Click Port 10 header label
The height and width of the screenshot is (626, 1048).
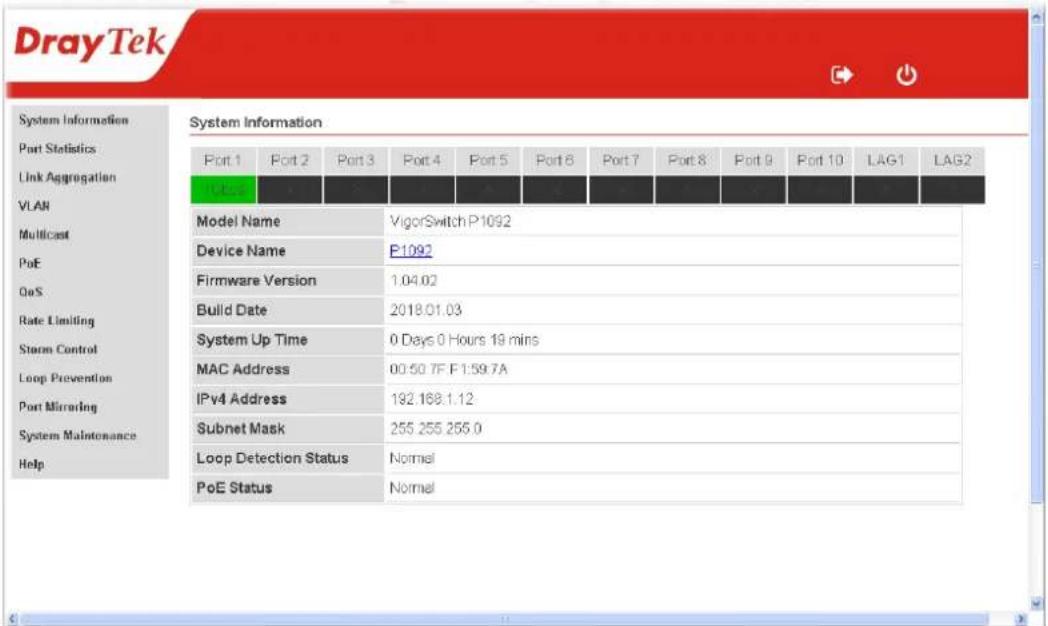coord(820,160)
